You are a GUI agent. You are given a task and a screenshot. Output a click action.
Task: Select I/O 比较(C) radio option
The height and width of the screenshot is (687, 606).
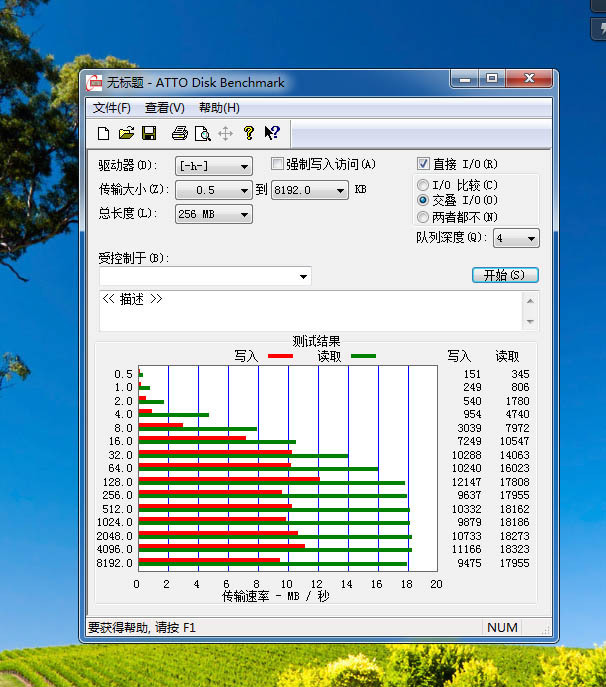click(x=422, y=185)
